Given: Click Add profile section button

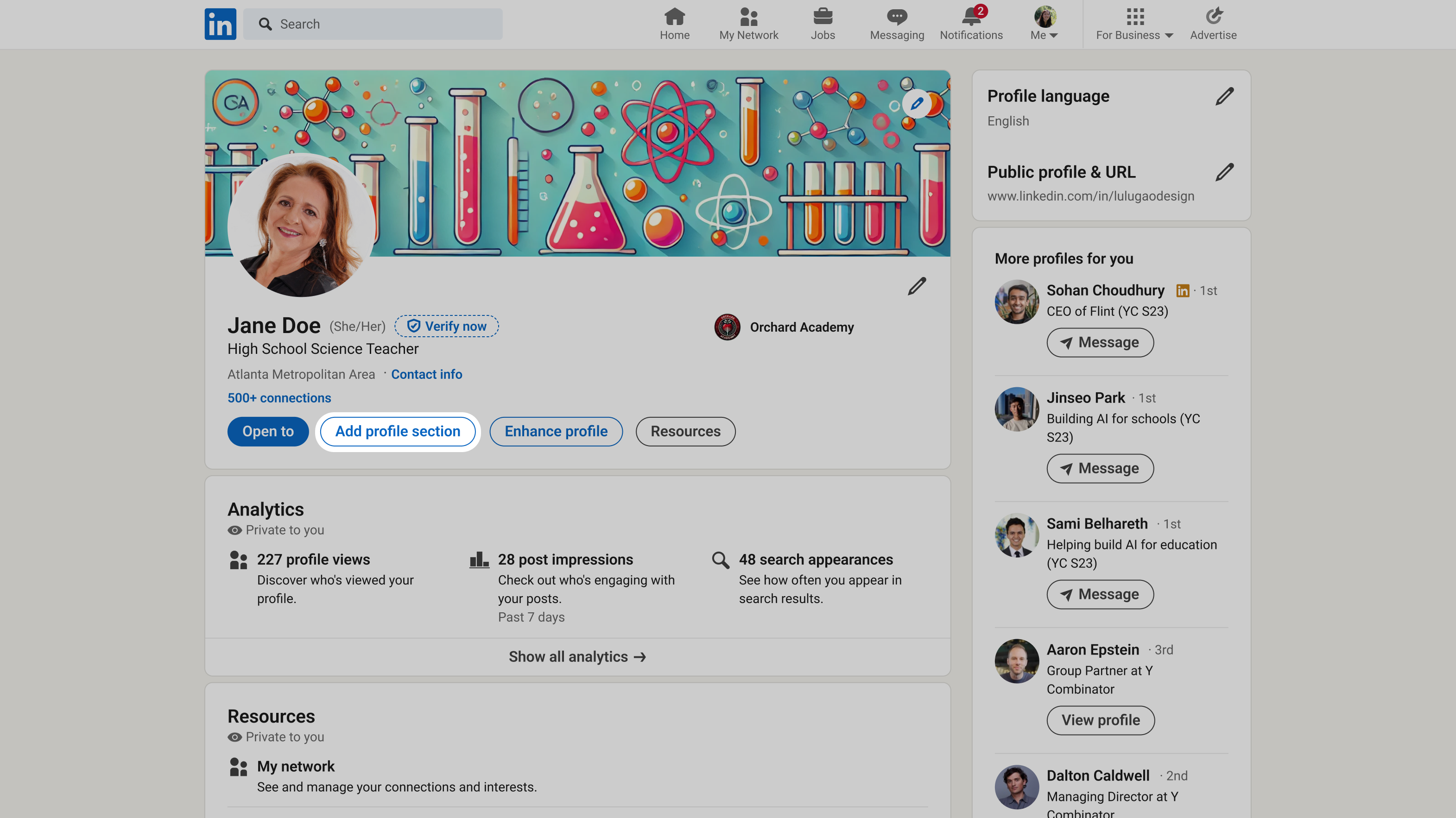Looking at the screenshot, I should [x=397, y=432].
